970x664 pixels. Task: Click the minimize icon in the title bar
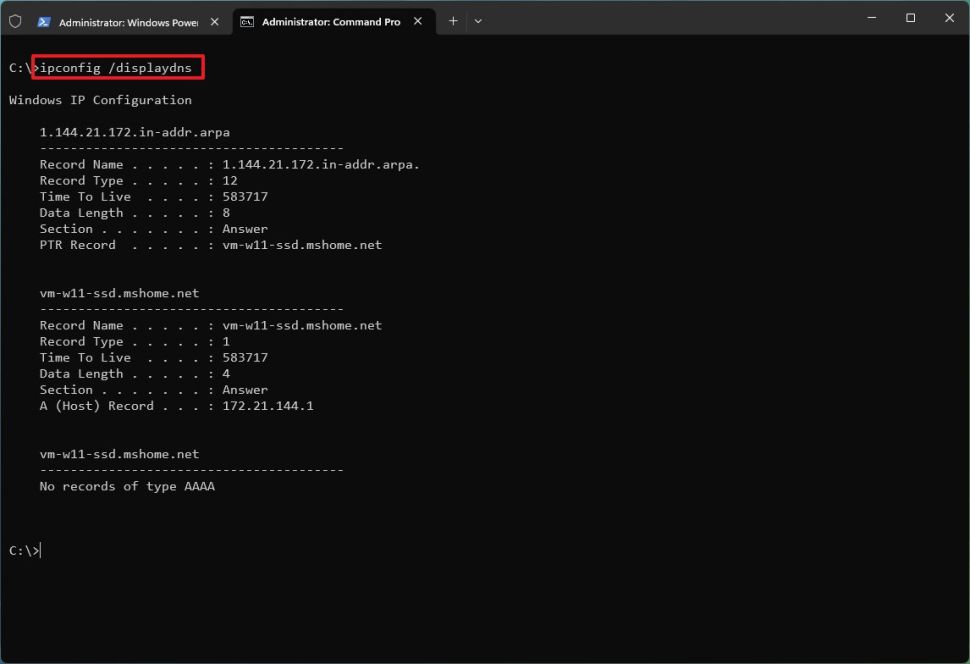871,17
